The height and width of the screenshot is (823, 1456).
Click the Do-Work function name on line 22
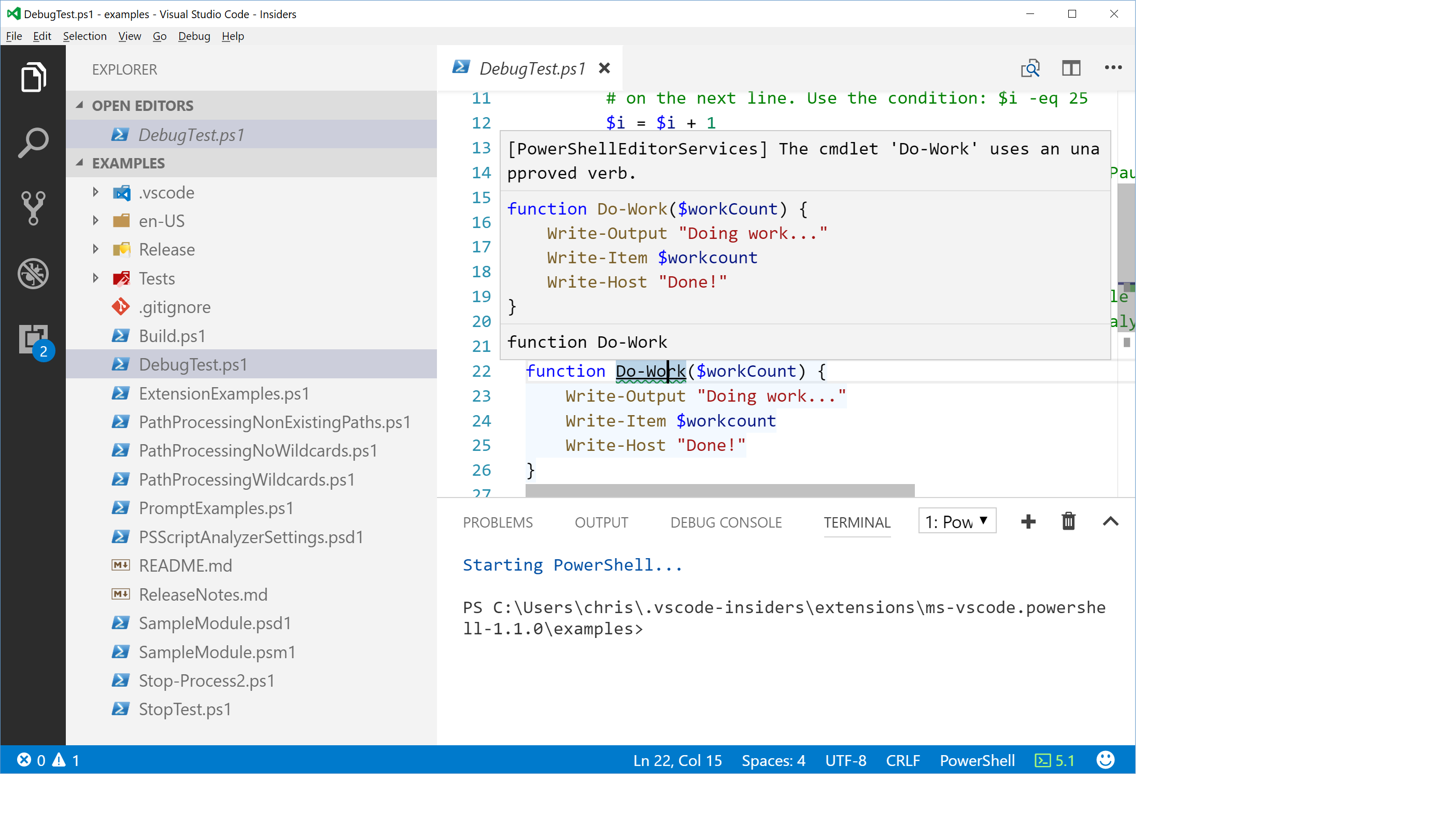[650, 371]
